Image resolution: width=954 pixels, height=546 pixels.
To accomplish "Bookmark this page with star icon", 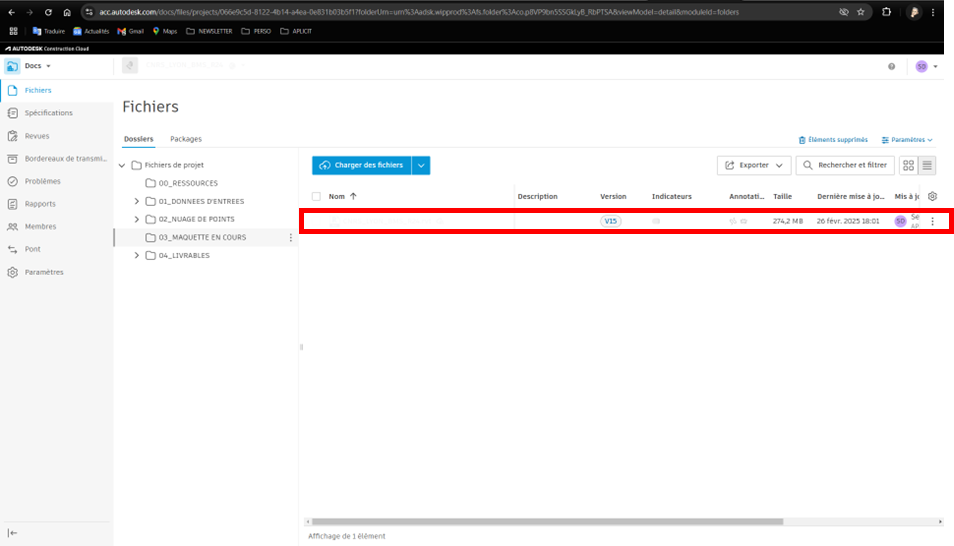I will point(860,12).
